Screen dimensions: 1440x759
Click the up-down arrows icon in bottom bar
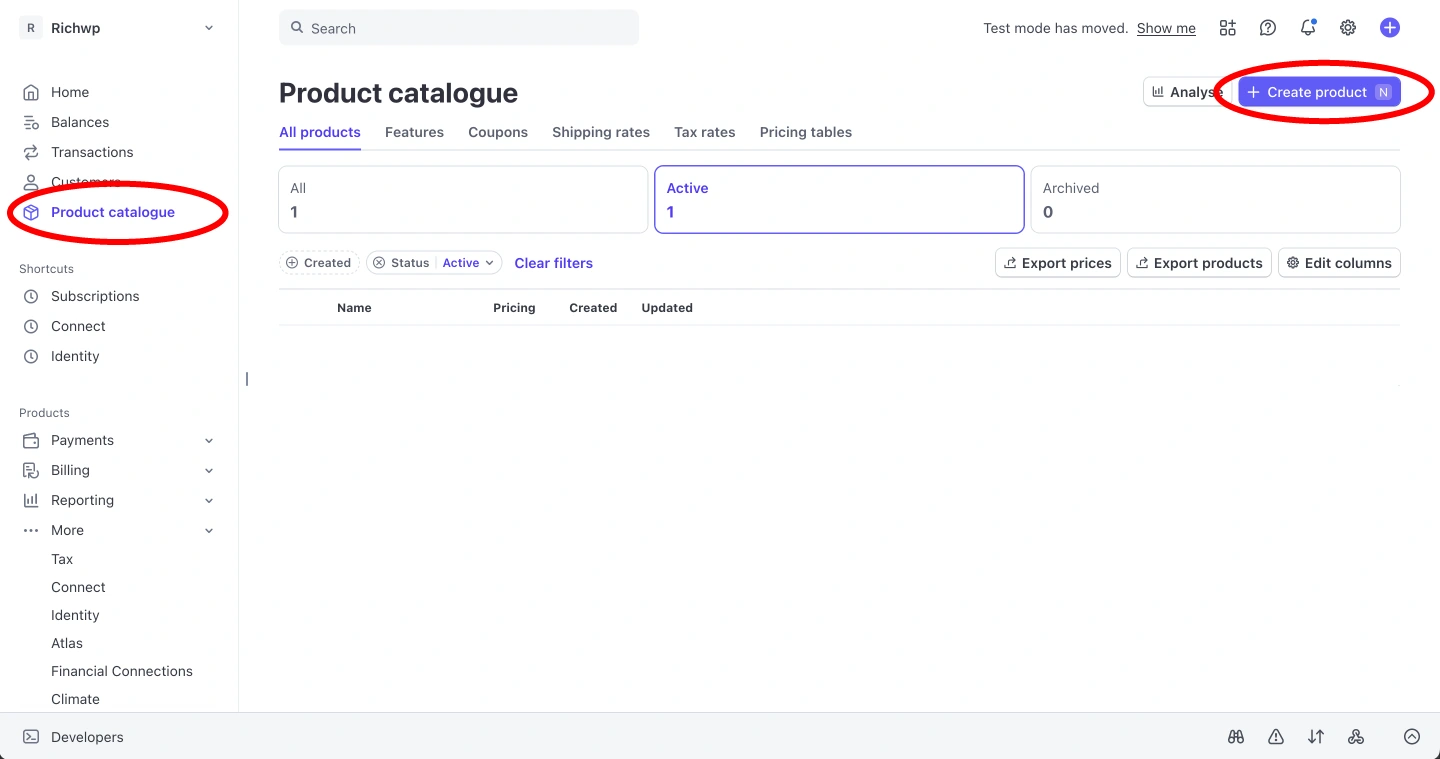click(1316, 737)
